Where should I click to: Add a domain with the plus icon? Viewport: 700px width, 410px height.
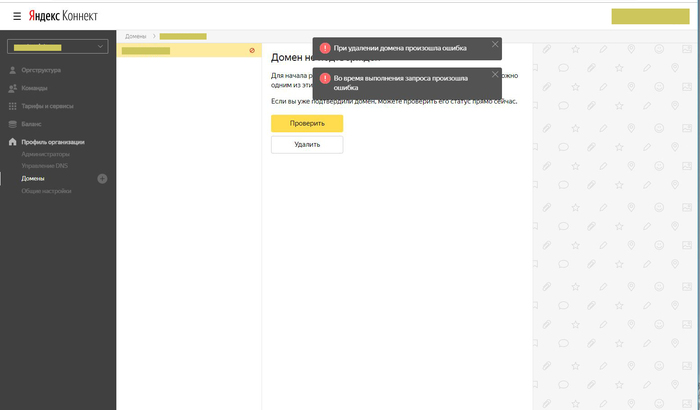click(102, 178)
